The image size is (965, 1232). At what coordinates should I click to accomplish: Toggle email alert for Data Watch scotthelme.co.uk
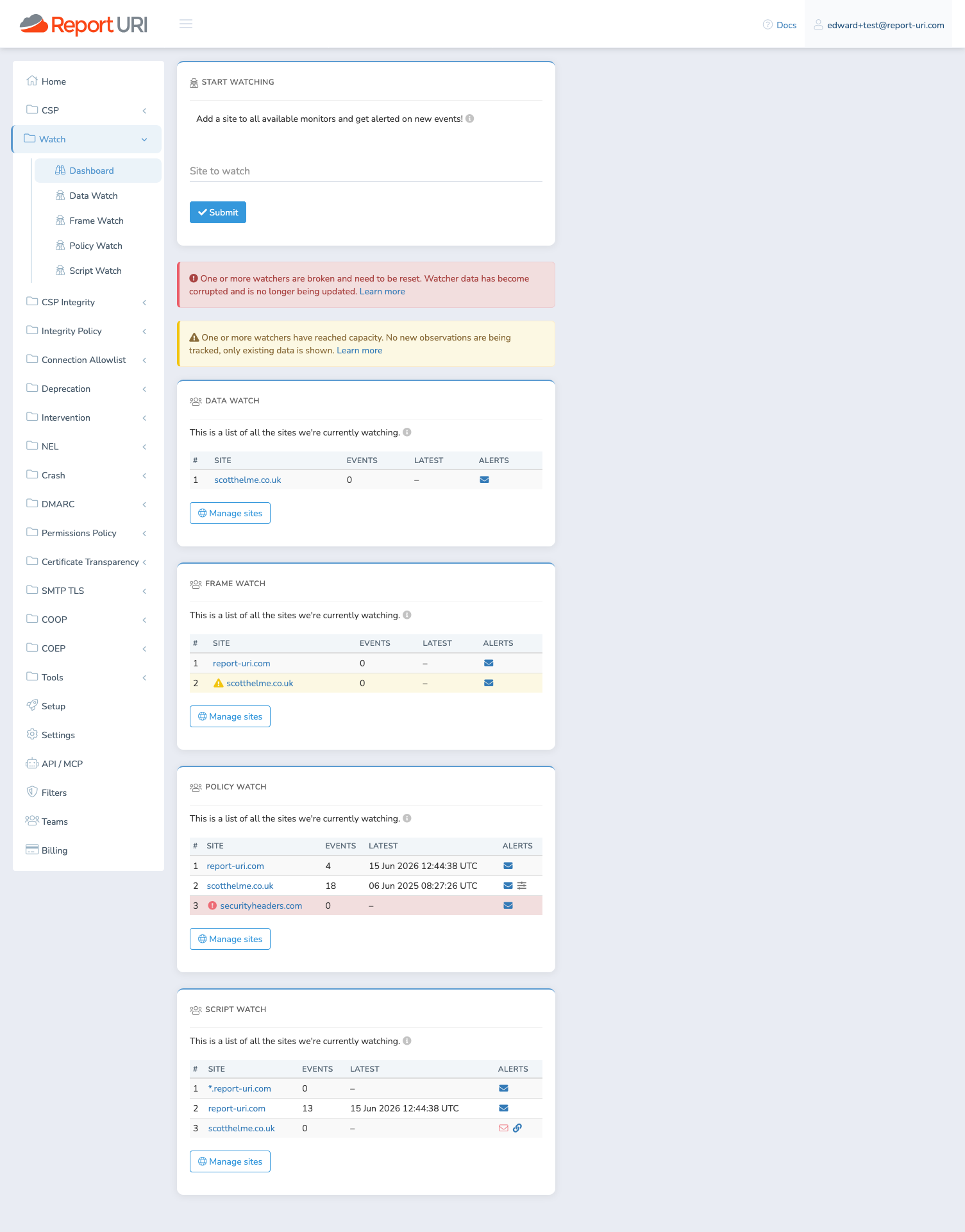pos(485,480)
